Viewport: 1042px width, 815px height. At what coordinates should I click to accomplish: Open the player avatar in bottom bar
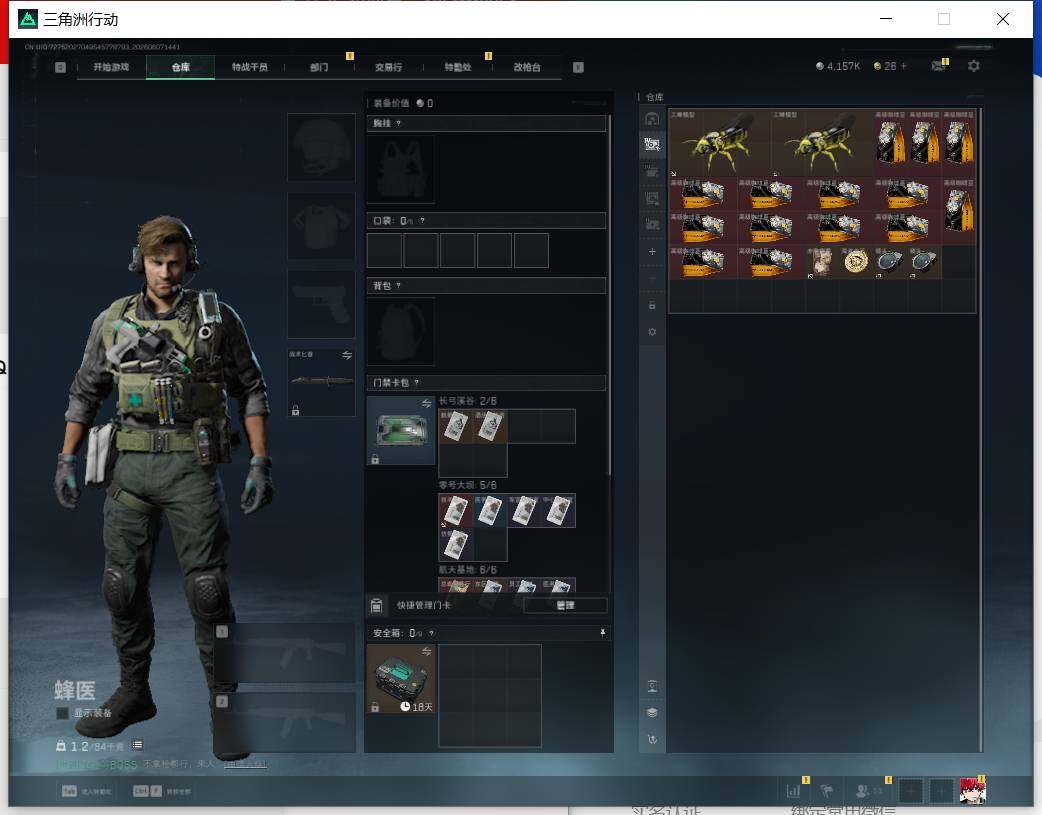[x=972, y=791]
